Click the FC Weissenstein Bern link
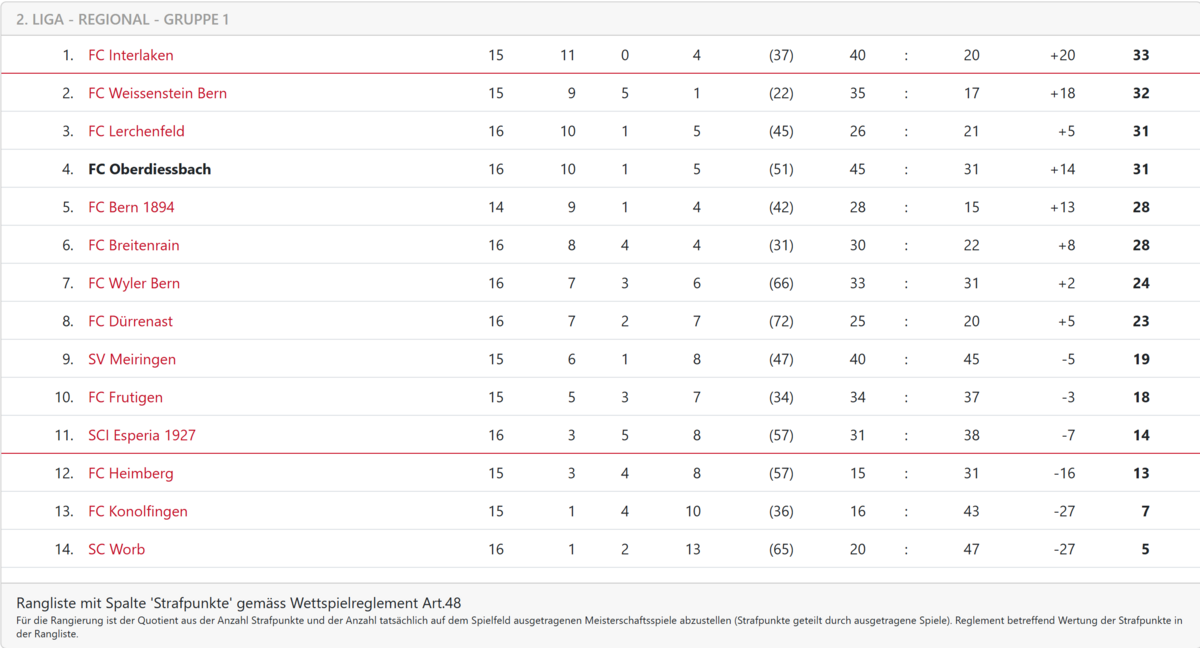1200x648 pixels. point(157,93)
